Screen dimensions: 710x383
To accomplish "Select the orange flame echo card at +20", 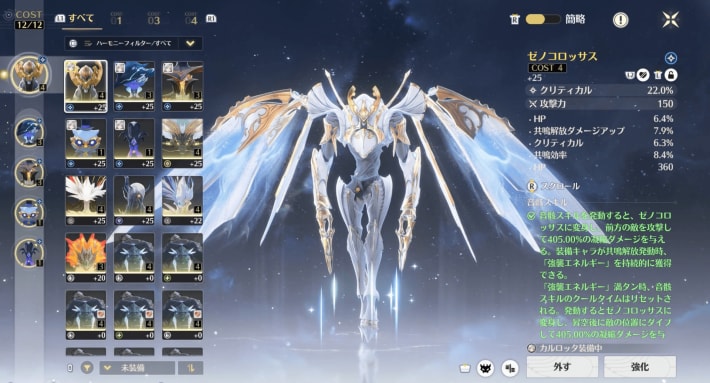I will pyautogui.click(x=86, y=258).
